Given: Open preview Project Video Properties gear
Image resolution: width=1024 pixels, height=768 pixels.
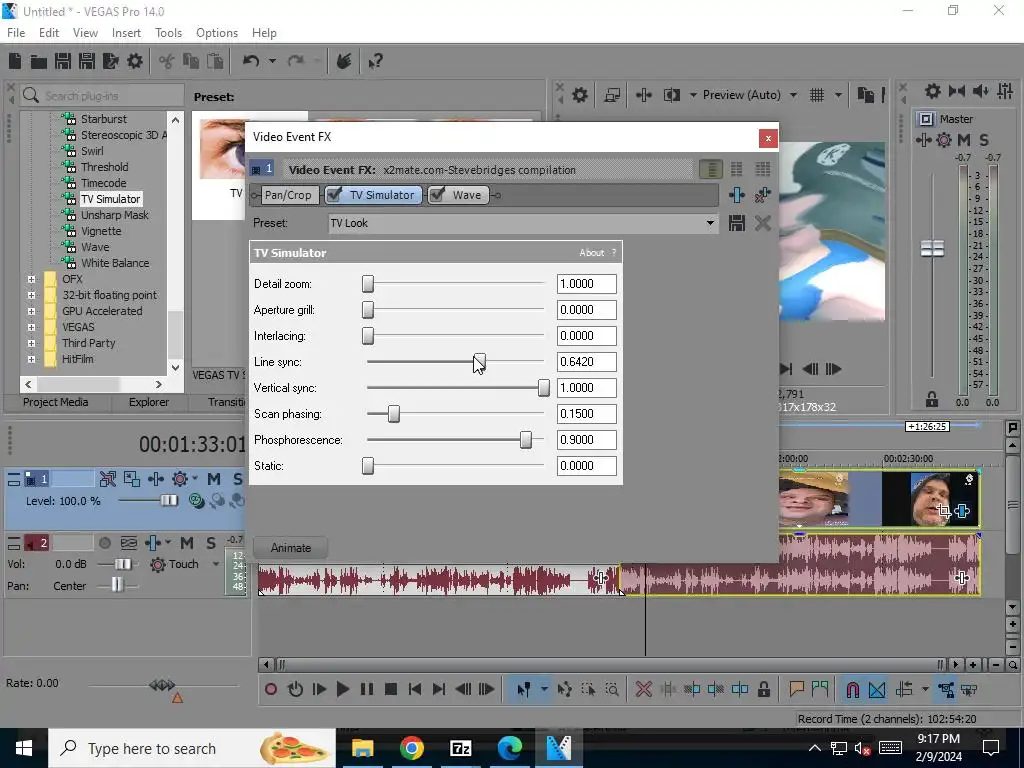Looking at the screenshot, I should (x=579, y=95).
